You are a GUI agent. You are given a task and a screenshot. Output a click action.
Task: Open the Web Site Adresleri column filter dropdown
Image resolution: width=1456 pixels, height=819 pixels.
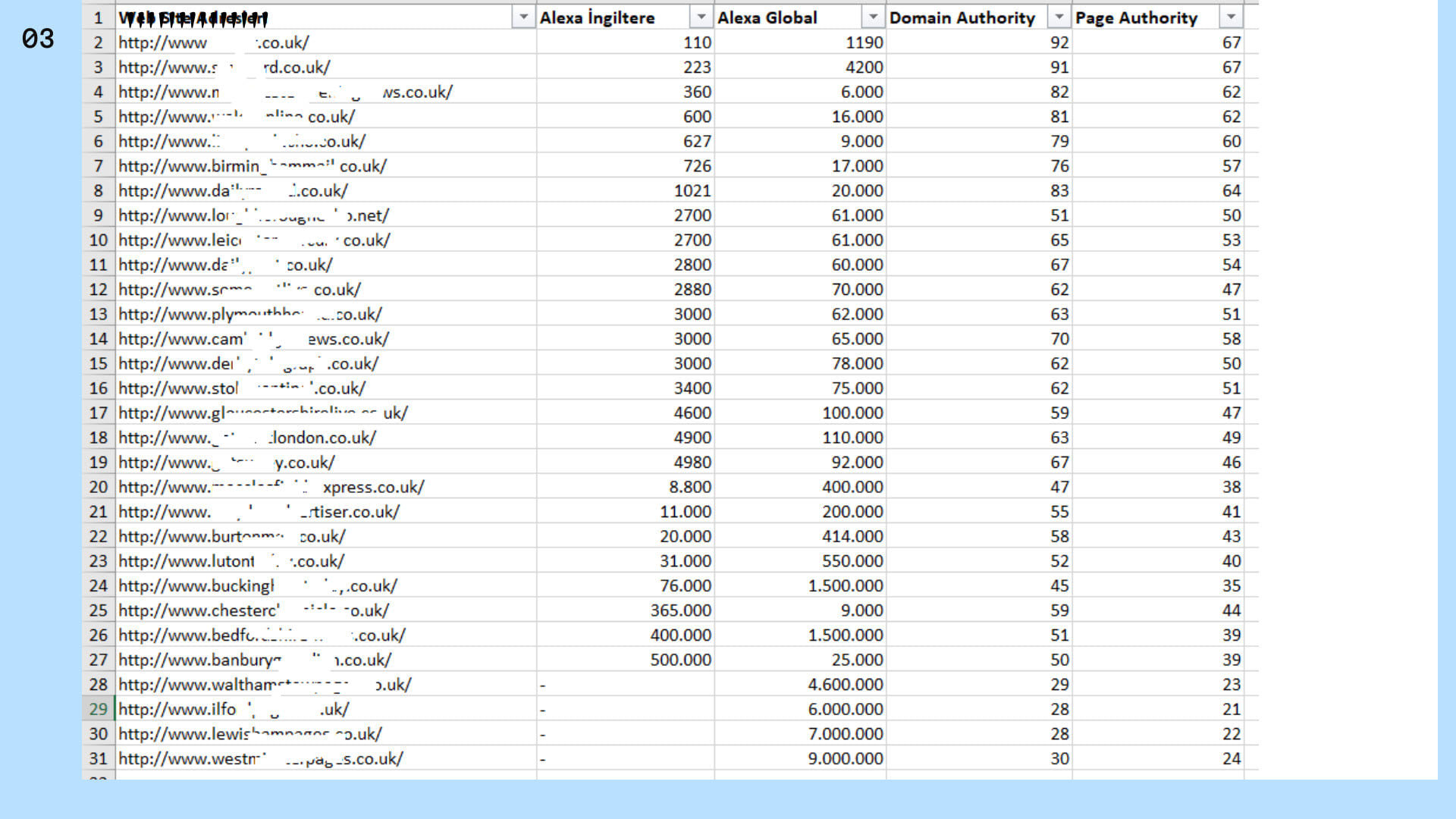[523, 17]
